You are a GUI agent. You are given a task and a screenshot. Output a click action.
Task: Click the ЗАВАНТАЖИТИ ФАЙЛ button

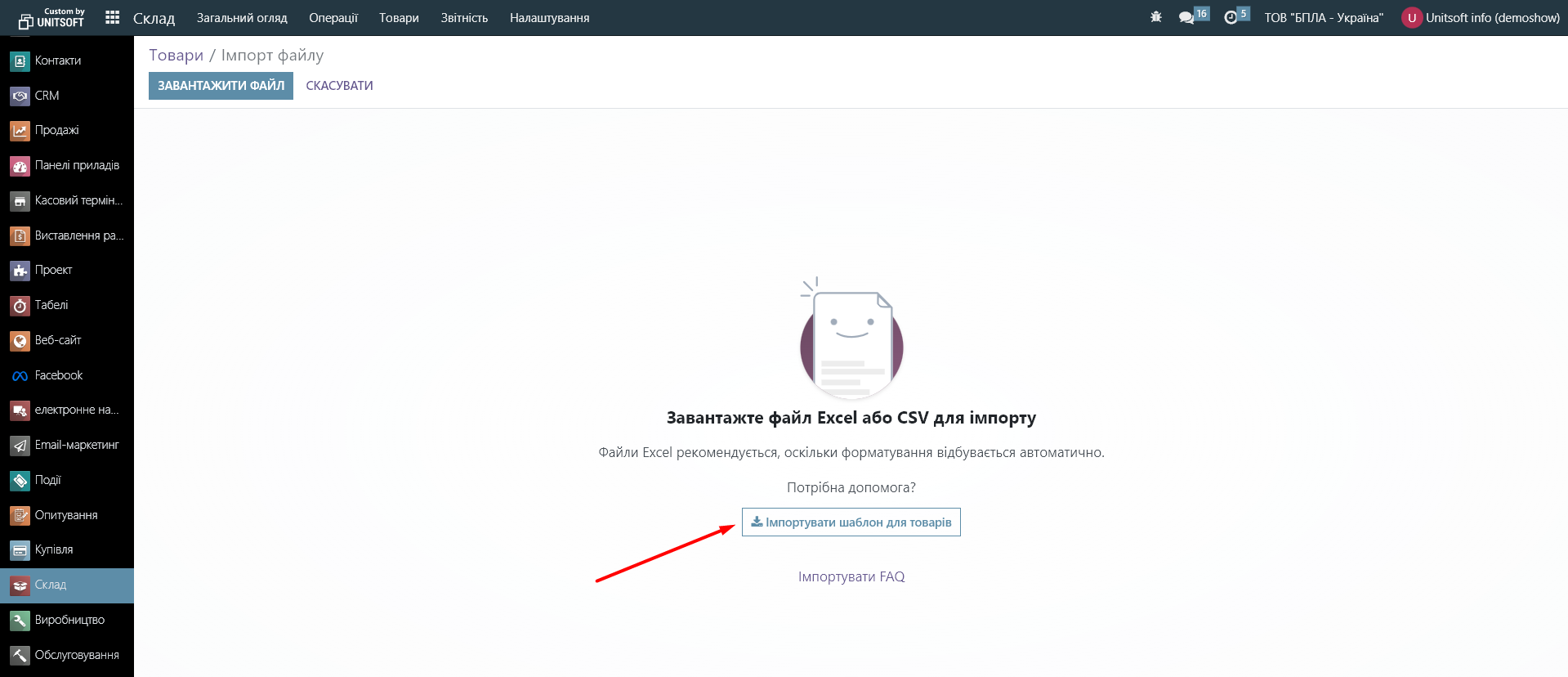click(221, 86)
